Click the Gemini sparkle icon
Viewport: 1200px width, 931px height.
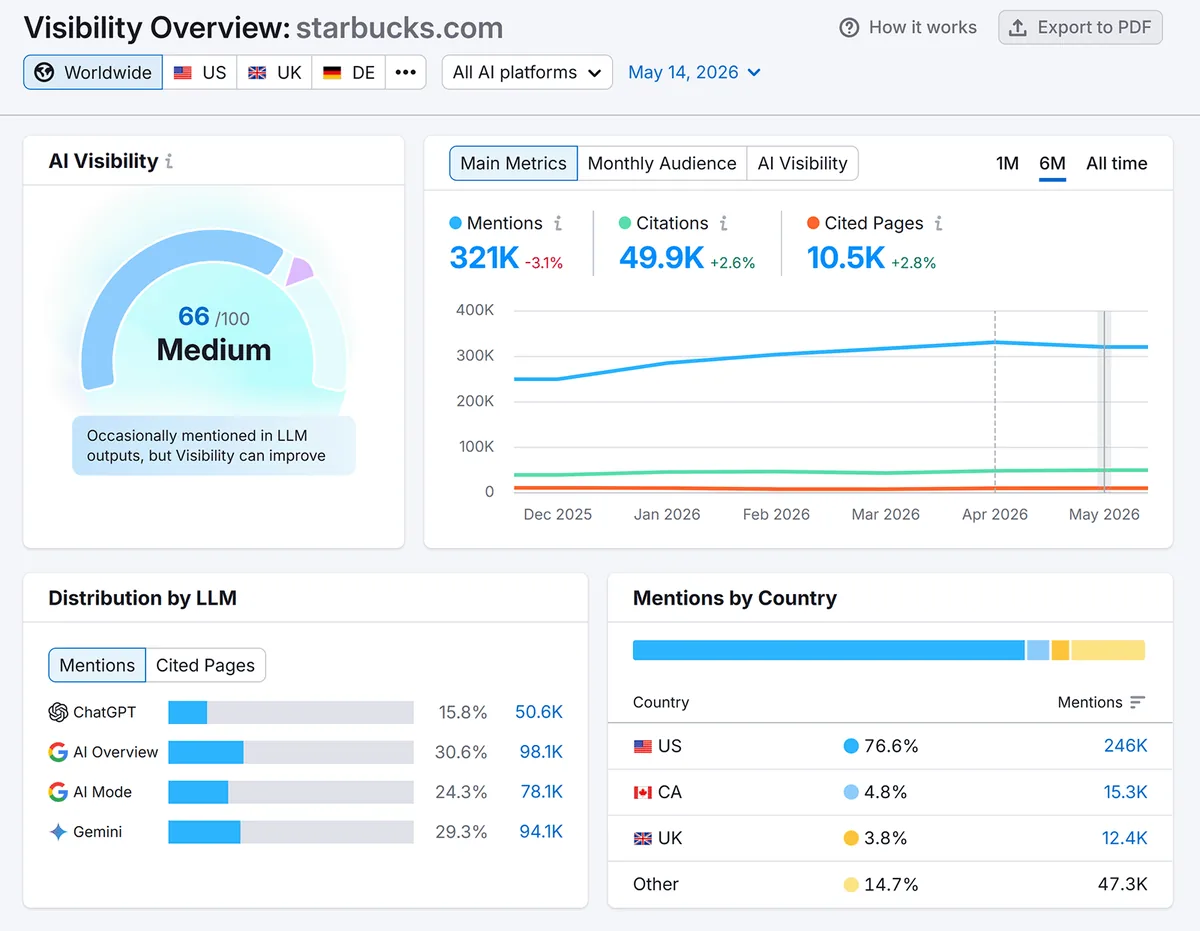pyautogui.click(x=58, y=832)
